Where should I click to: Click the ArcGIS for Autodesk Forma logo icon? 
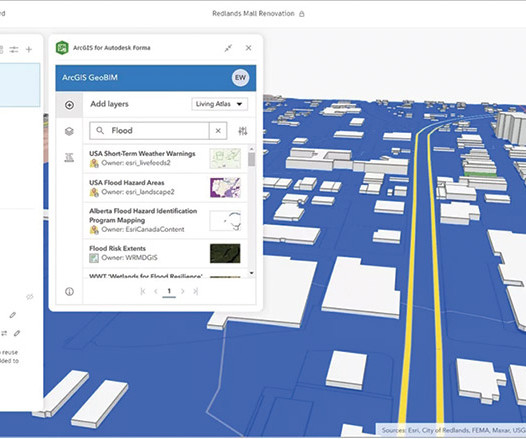tap(62, 48)
